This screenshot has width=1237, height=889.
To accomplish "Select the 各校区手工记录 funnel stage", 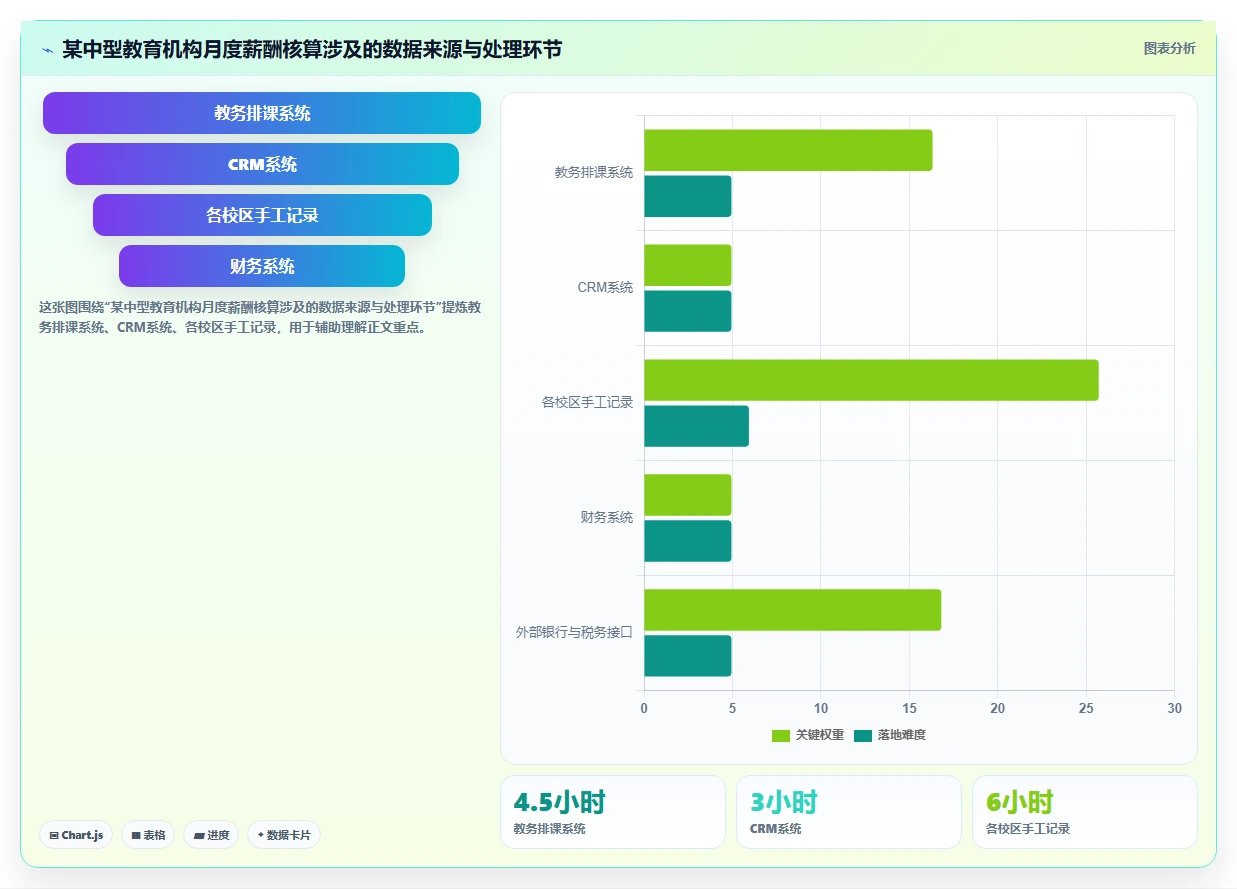I will (262, 215).
